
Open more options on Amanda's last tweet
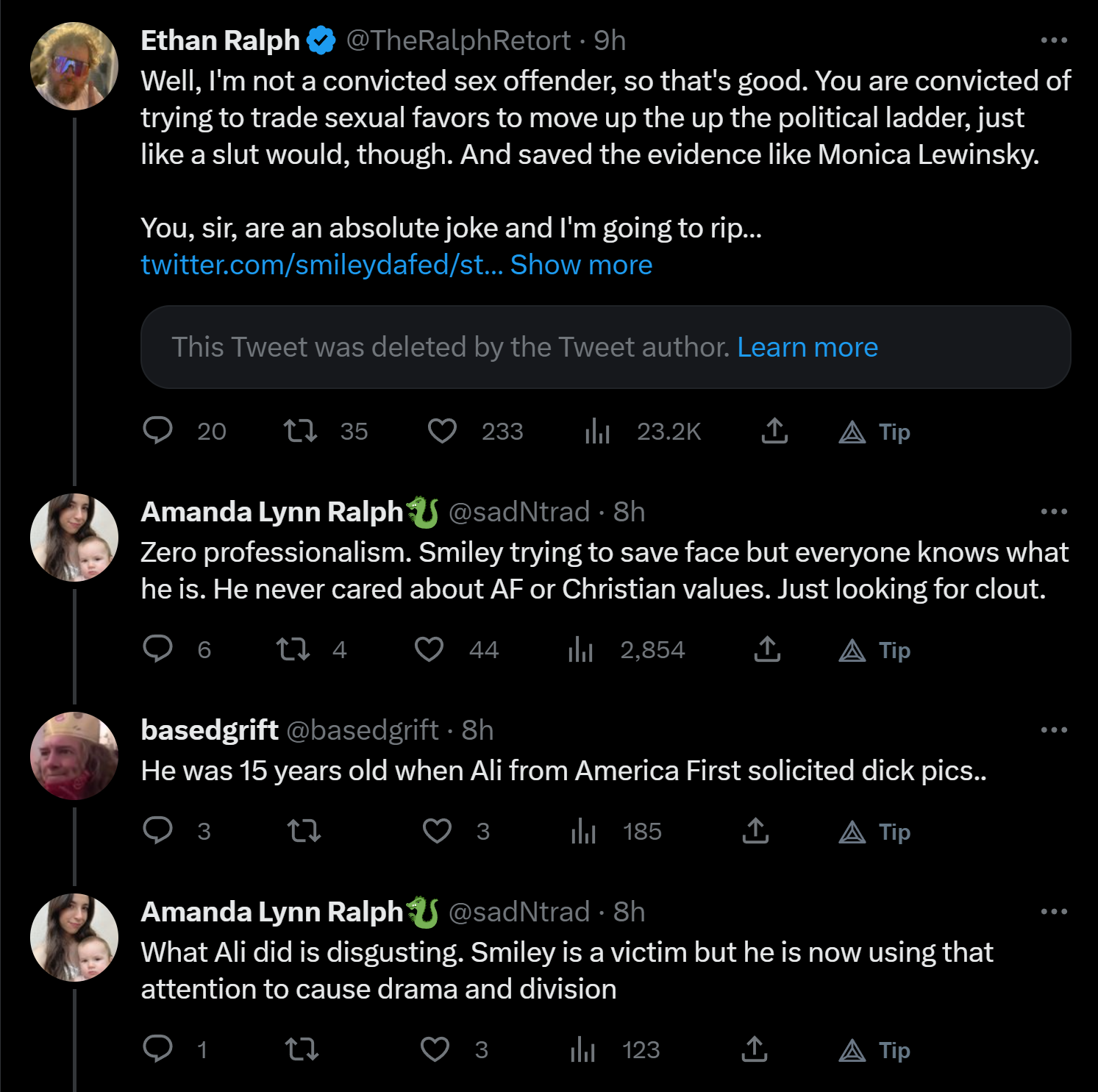pyautogui.click(x=1054, y=912)
